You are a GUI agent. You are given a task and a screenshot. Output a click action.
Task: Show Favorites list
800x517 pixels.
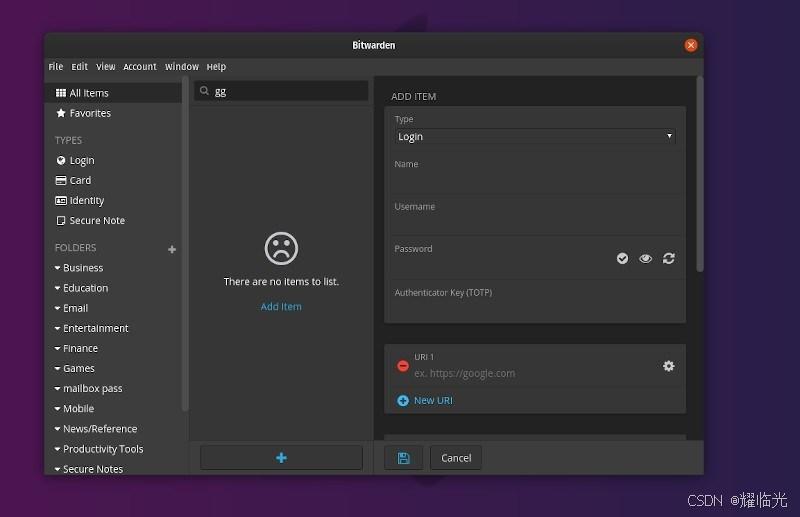tap(90, 113)
